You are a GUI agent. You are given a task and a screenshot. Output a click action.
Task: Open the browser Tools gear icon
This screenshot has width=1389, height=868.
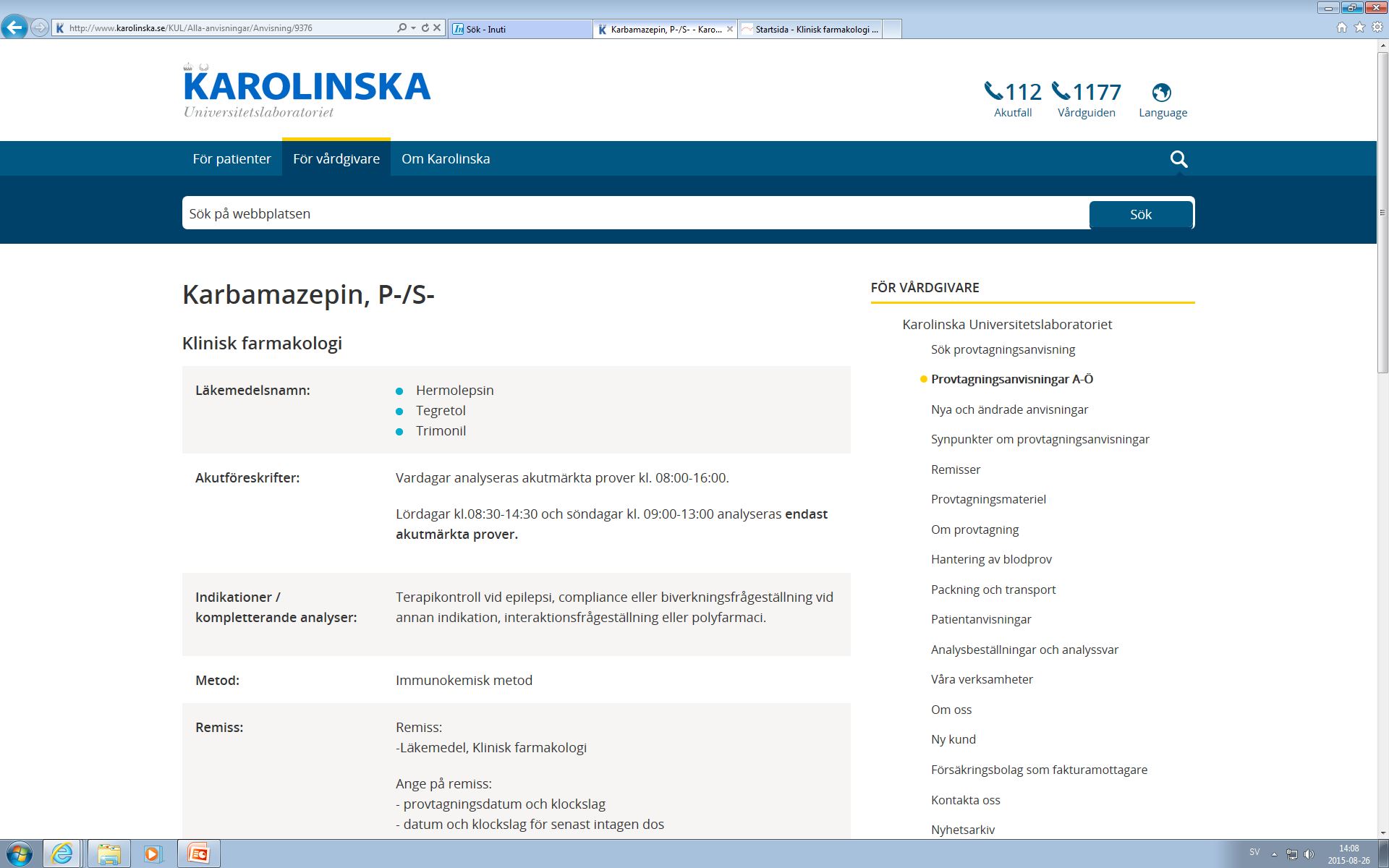click(1377, 27)
